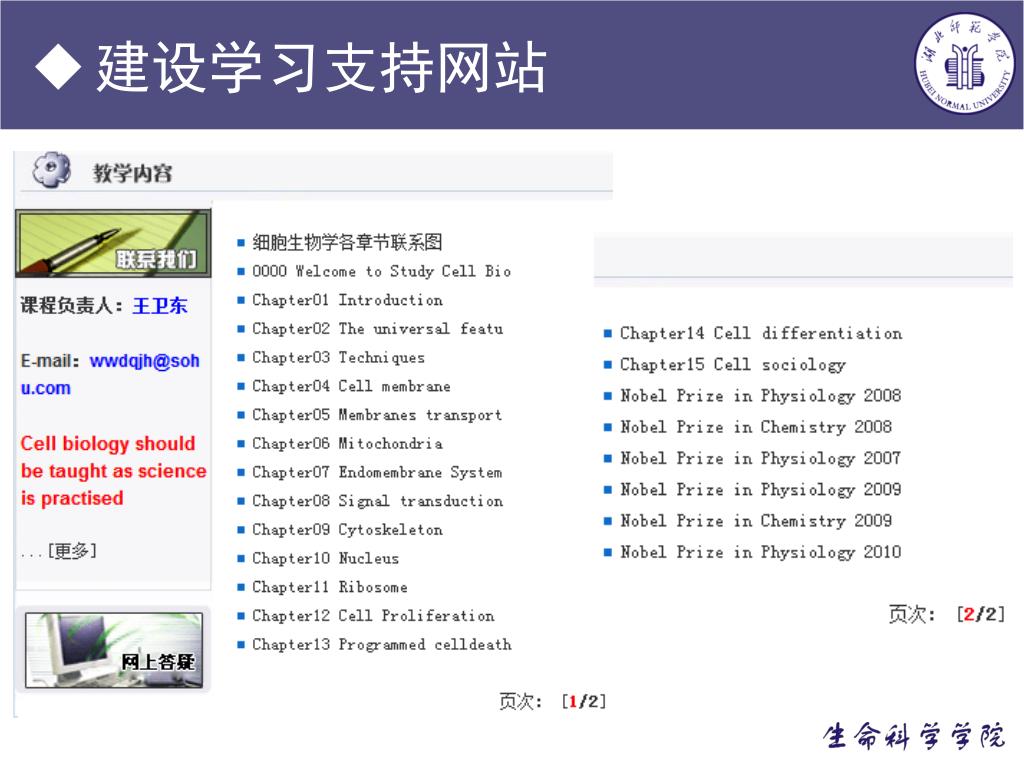Click the wwdqjh@sohu.com email link
This screenshot has height=768, width=1024.
pos(110,374)
